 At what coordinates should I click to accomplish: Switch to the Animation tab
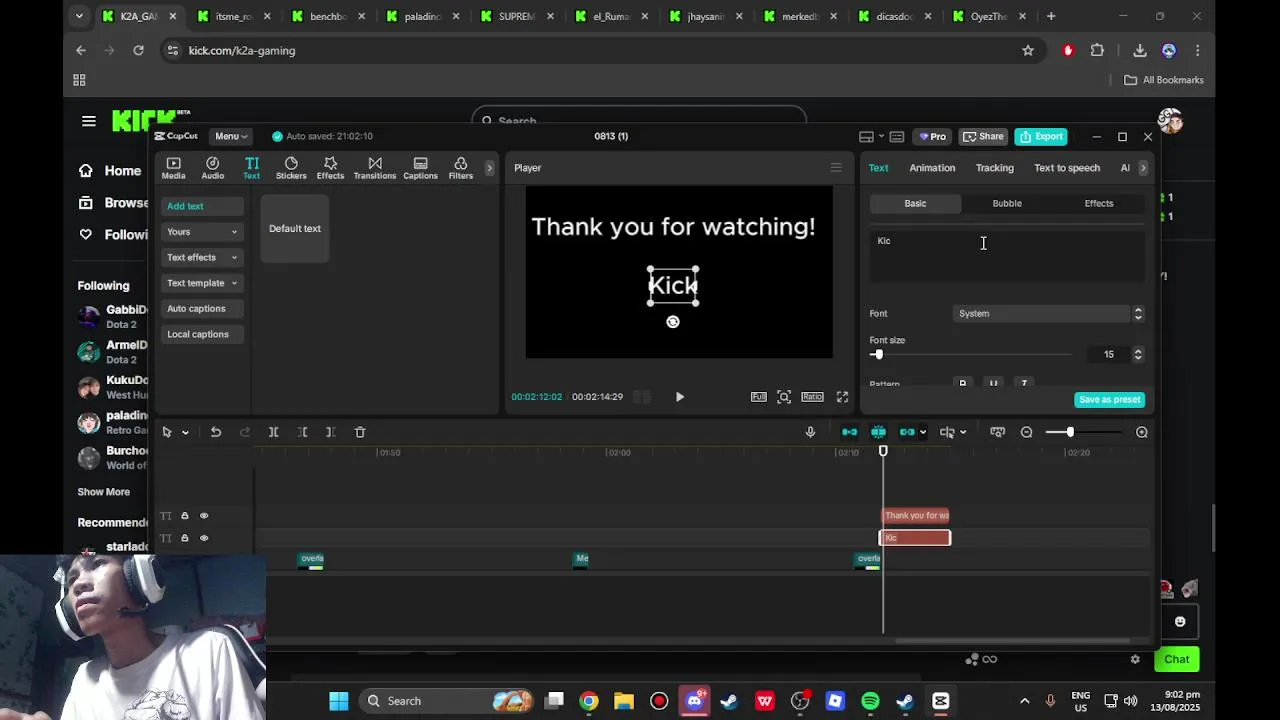(x=932, y=168)
